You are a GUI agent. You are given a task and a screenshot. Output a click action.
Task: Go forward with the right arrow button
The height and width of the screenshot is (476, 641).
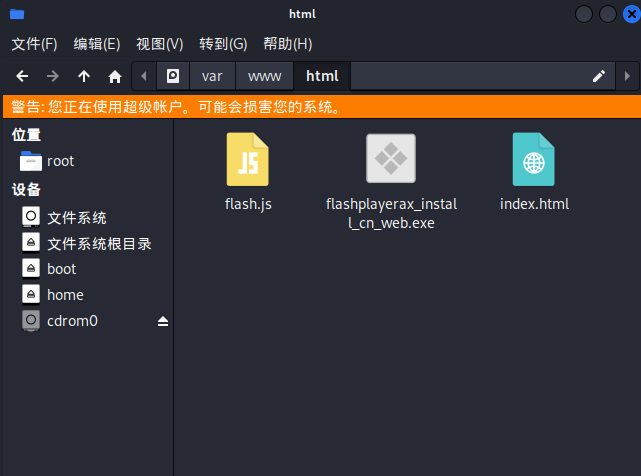[53, 76]
